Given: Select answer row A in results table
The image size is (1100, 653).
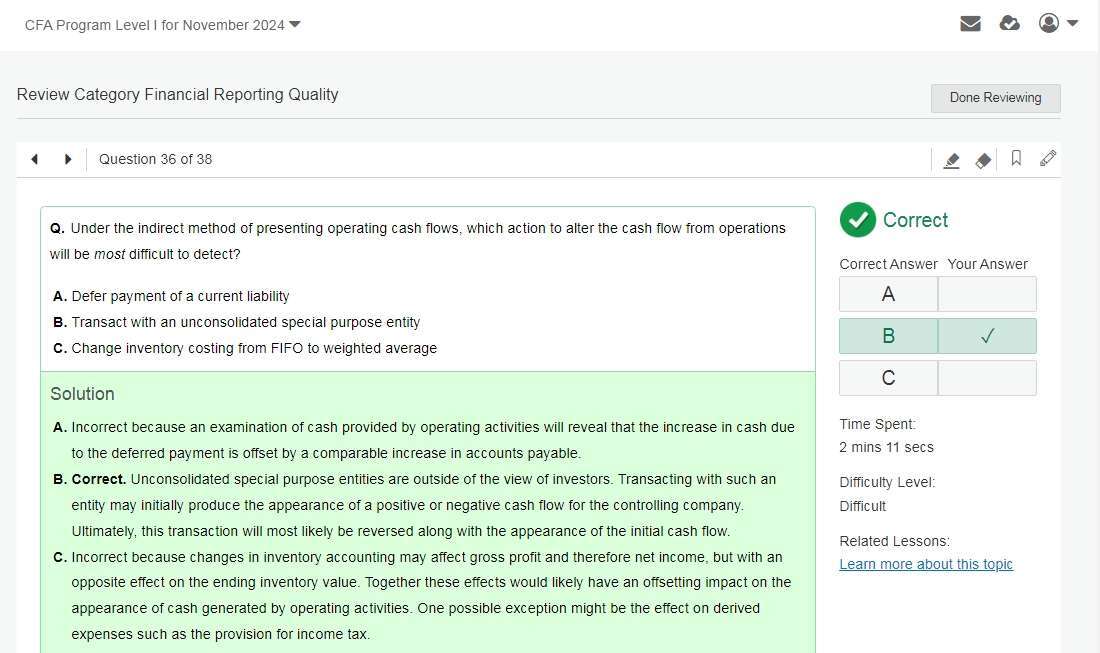Looking at the screenshot, I should pos(888,295).
